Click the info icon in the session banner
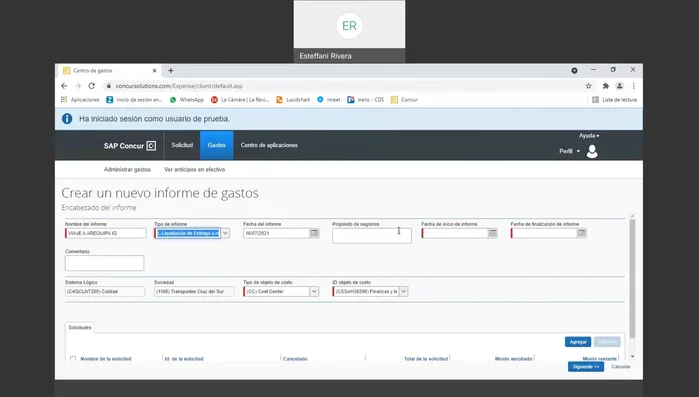The height and width of the screenshot is (397, 699). click(67, 119)
